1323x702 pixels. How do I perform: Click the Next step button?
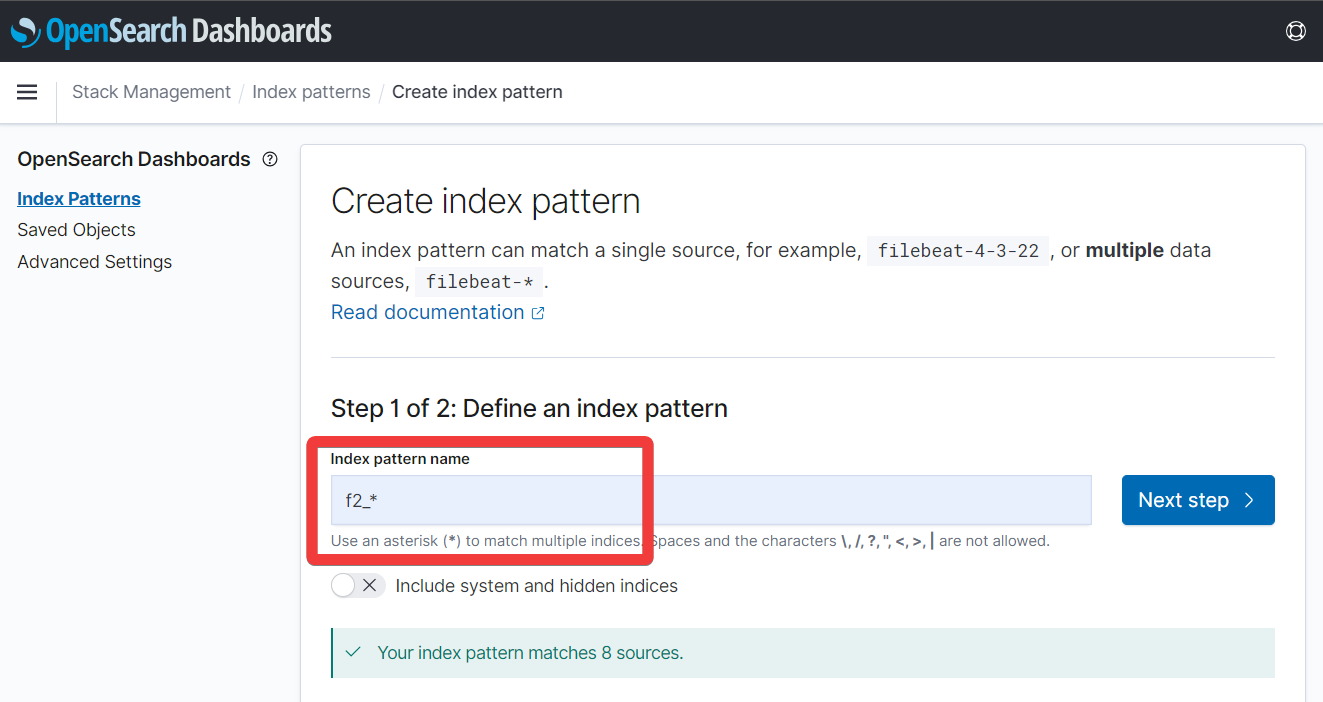click(1197, 500)
